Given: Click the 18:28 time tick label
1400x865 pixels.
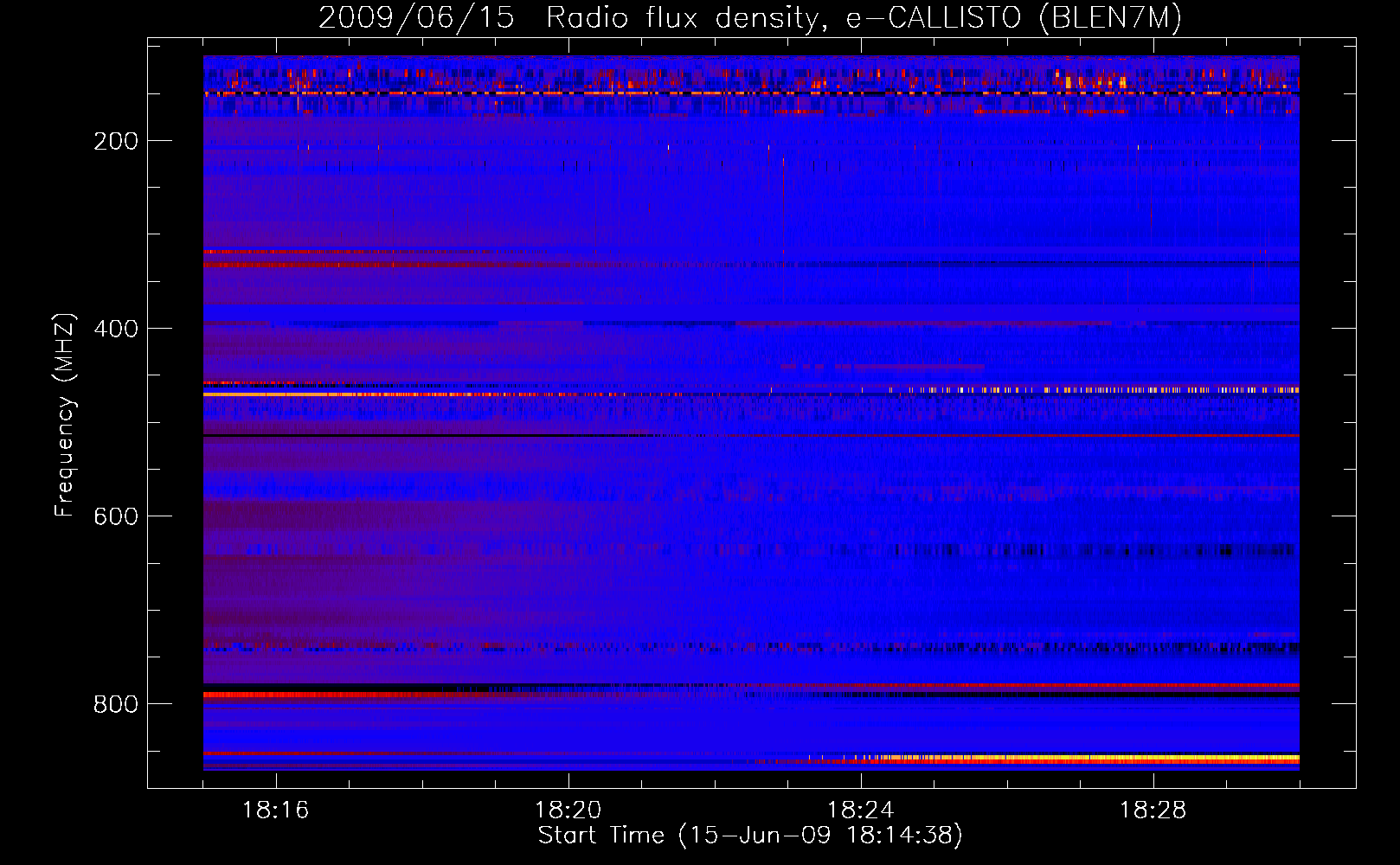Looking at the screenshot, I should click(1153, 811).
